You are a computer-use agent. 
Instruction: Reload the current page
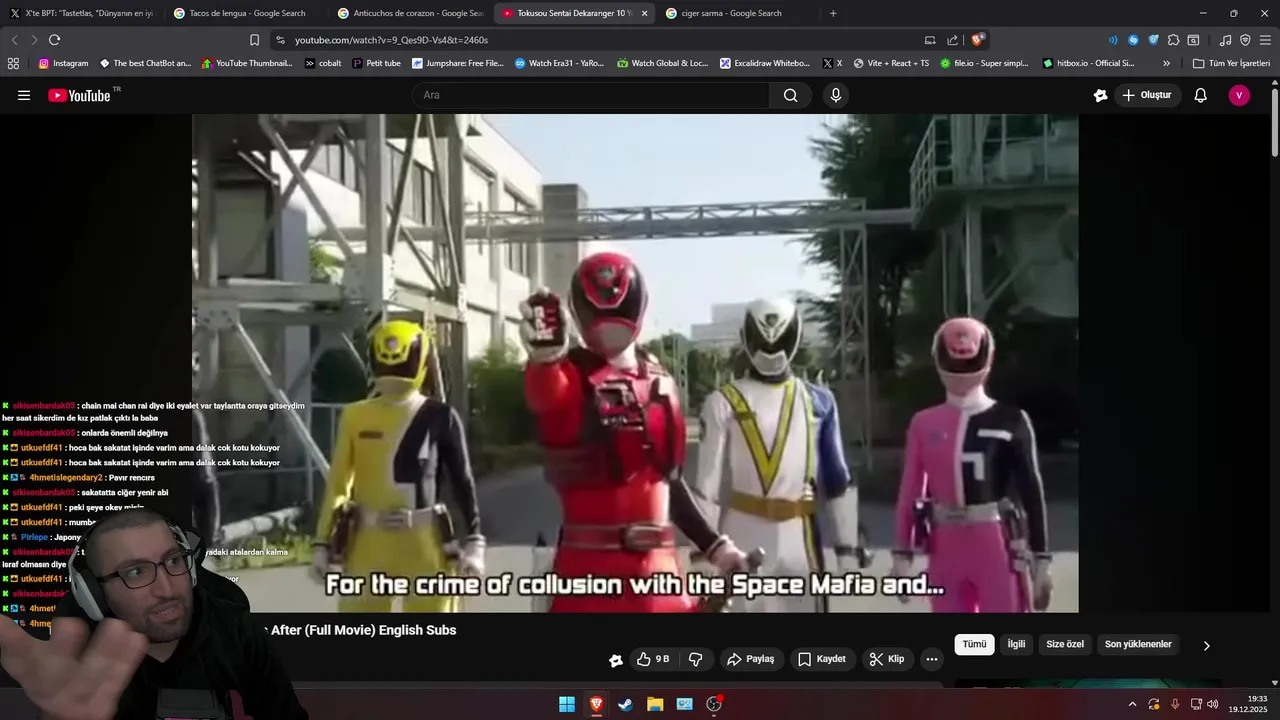(54, 40)
